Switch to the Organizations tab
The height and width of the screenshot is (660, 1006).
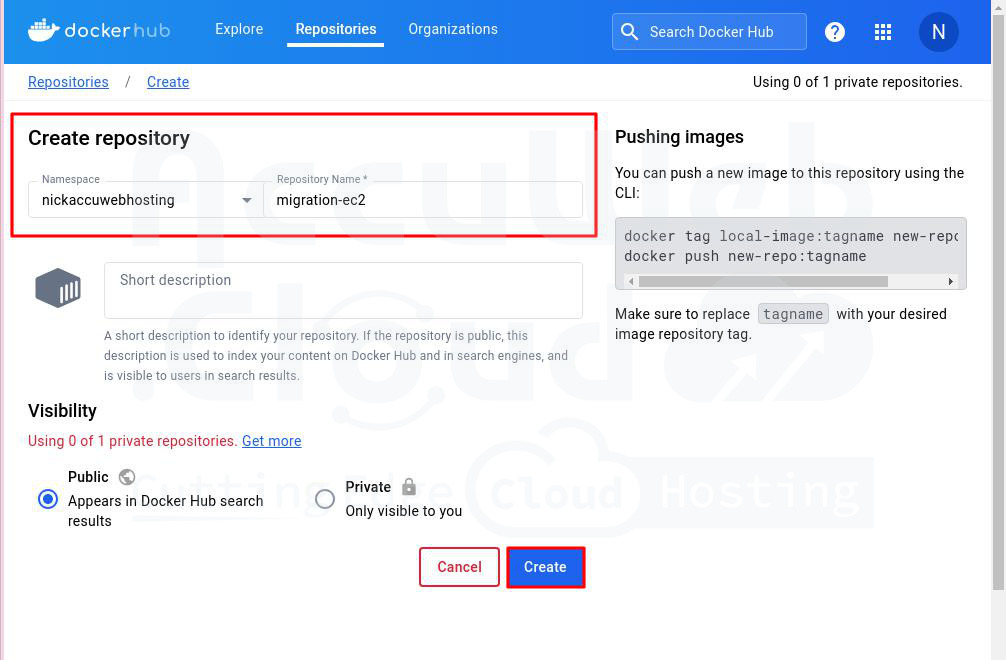point(453,29)
